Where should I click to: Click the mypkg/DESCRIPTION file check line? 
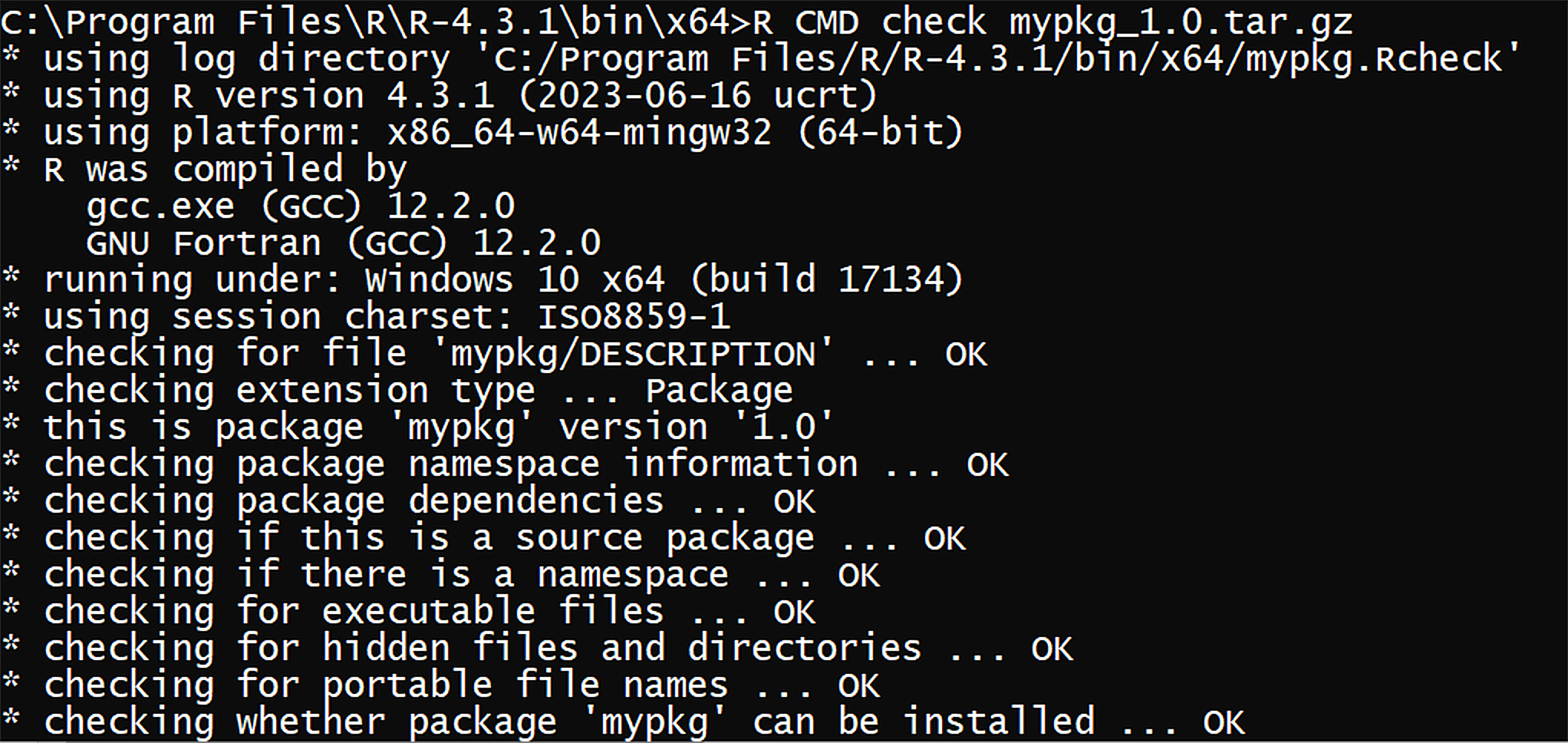495,353
